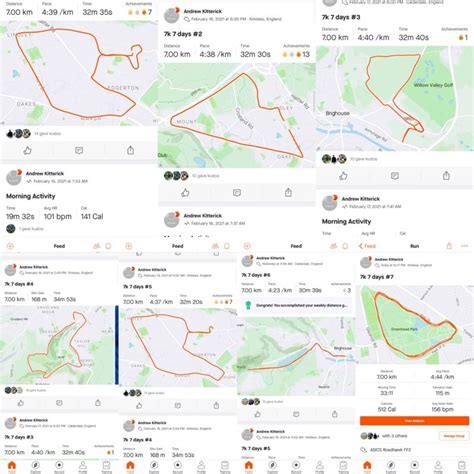Open the Profile tab on the Run screen
The width and height of the screenshot is (474, 474).
(x=438, y=466)
